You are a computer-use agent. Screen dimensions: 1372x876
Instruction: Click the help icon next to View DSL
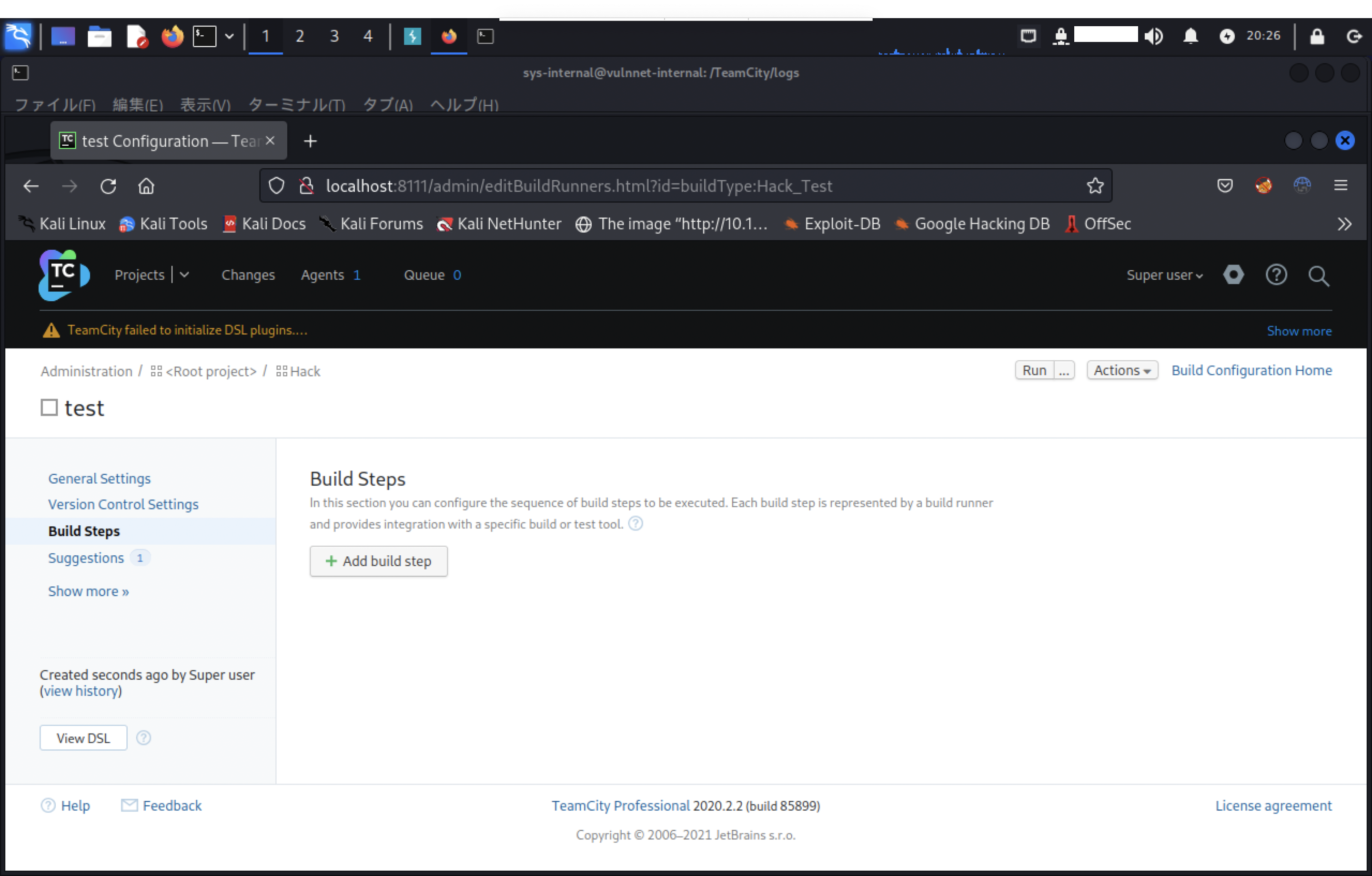pos(143,737)
